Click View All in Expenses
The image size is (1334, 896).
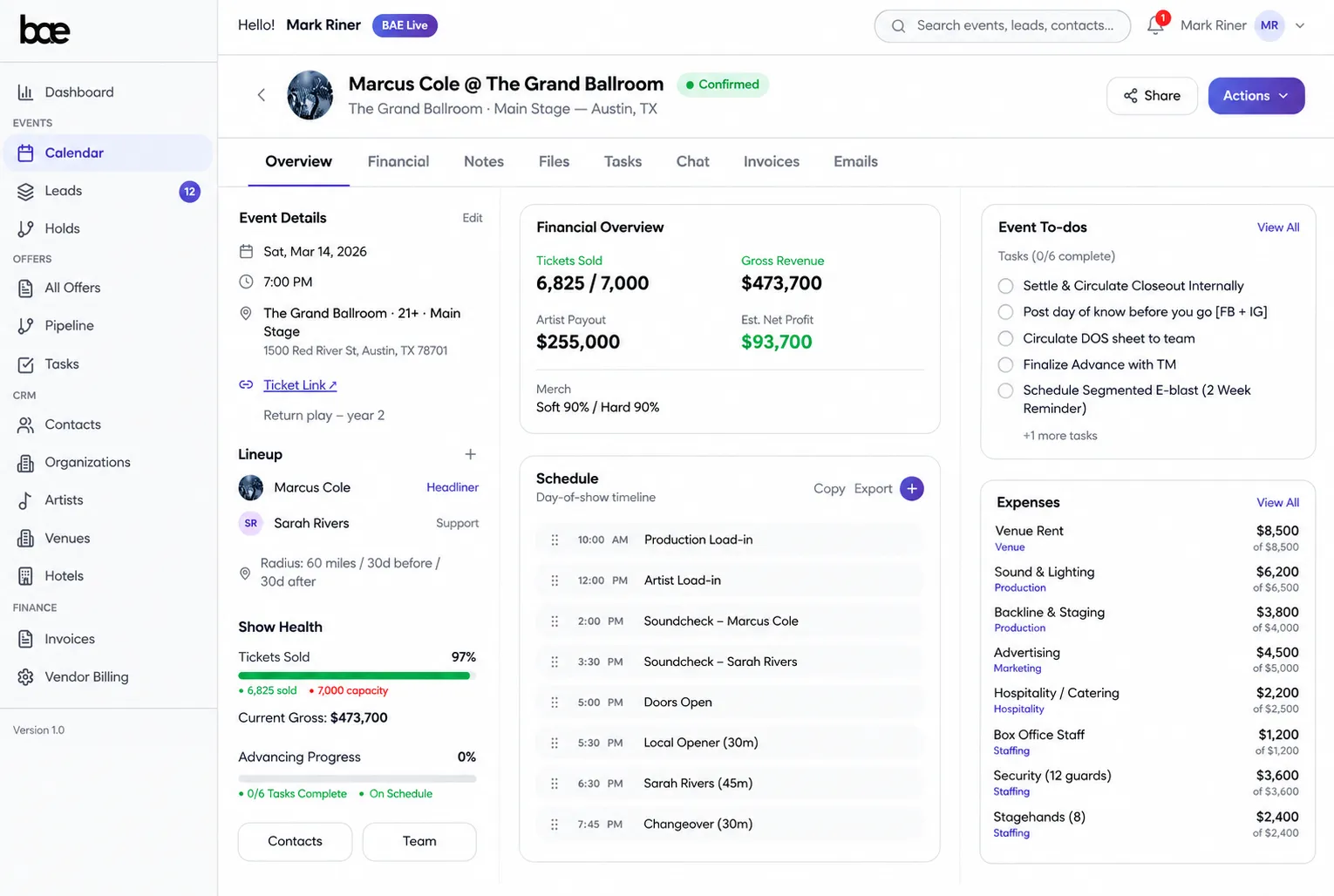(1277, 503)
